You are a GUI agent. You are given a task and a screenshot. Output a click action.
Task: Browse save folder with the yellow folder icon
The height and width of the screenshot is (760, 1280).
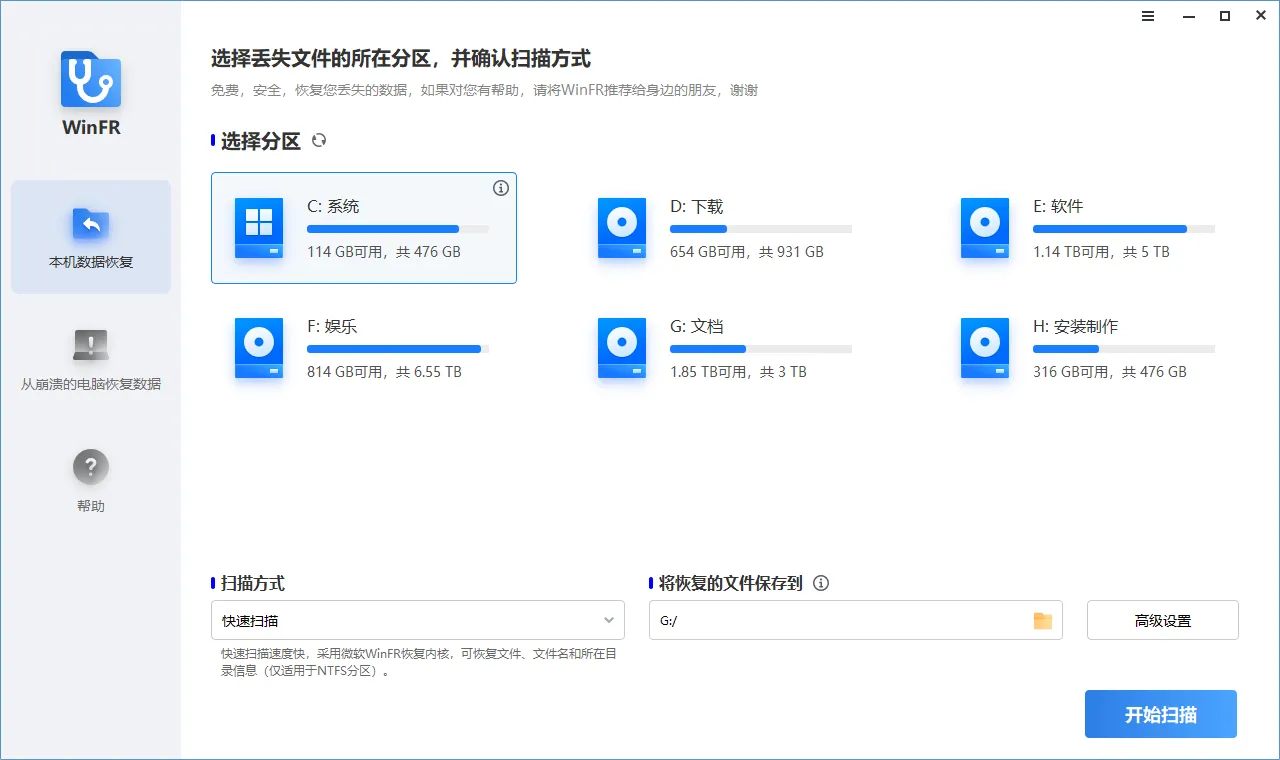tap(1043, 621)
